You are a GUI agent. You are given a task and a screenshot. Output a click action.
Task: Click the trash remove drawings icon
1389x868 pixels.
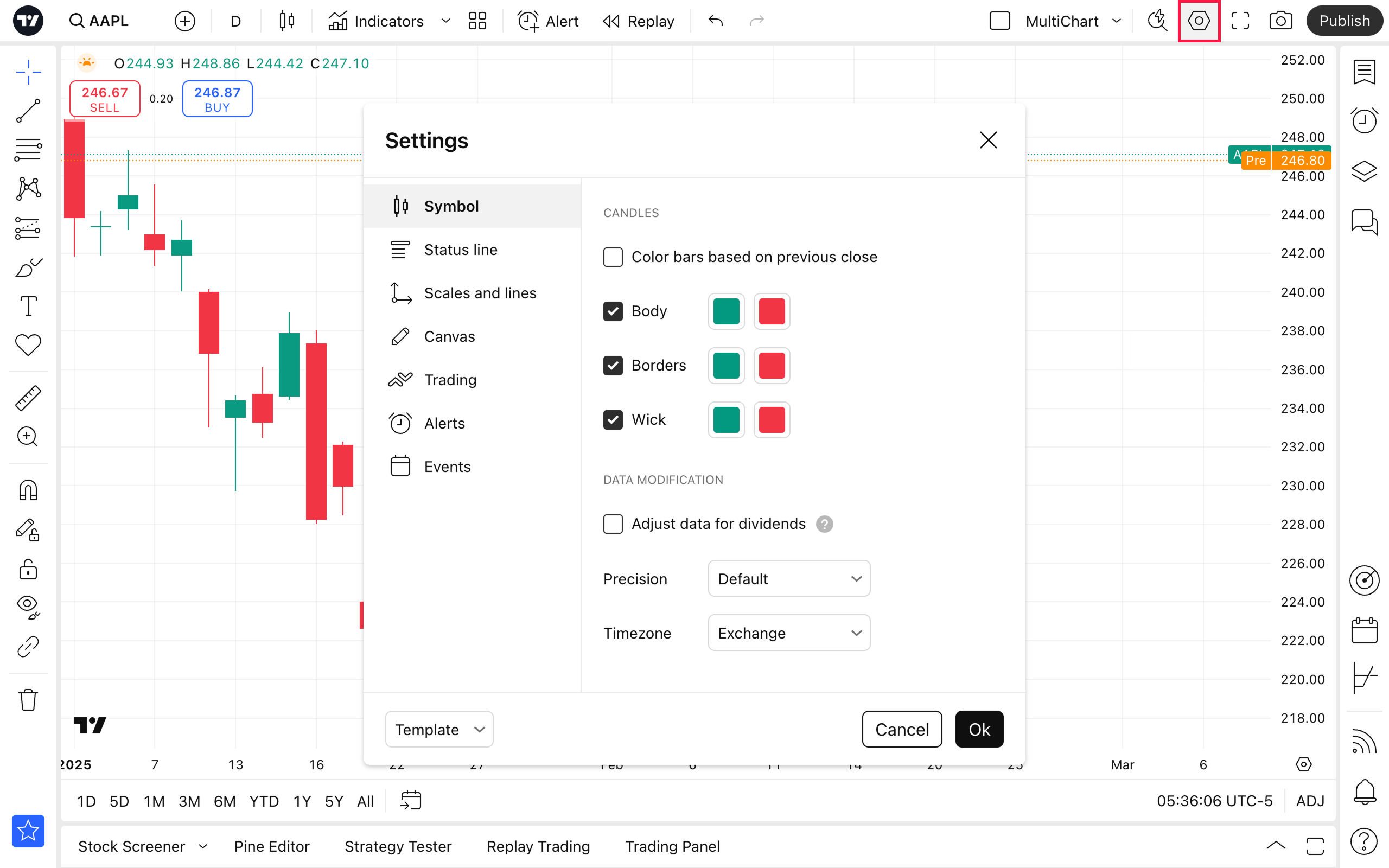[x=28, y=700]
